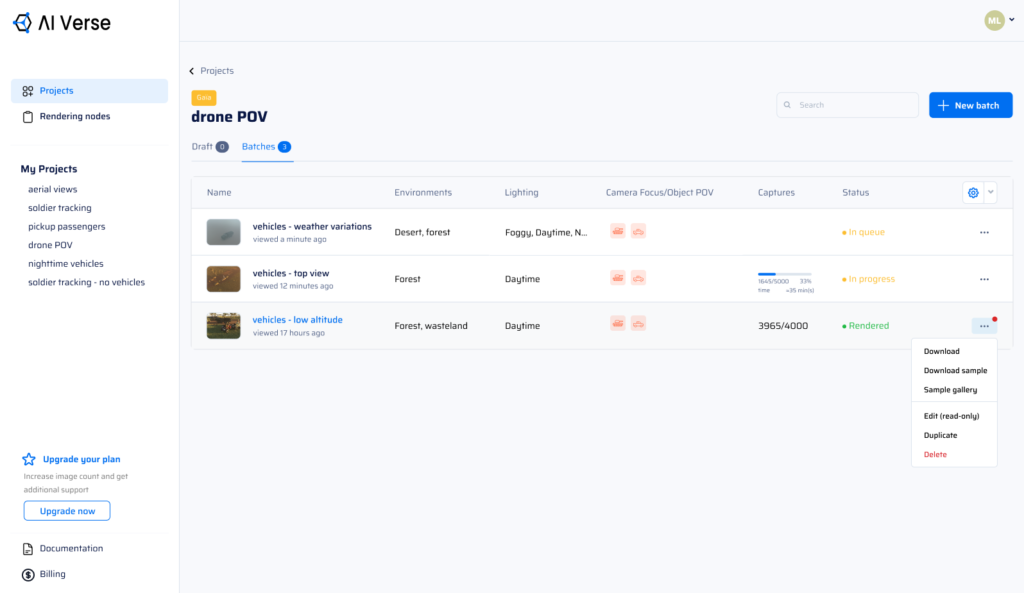
Task: Click first camera focus icon in low altitude row
Action: 618,324
